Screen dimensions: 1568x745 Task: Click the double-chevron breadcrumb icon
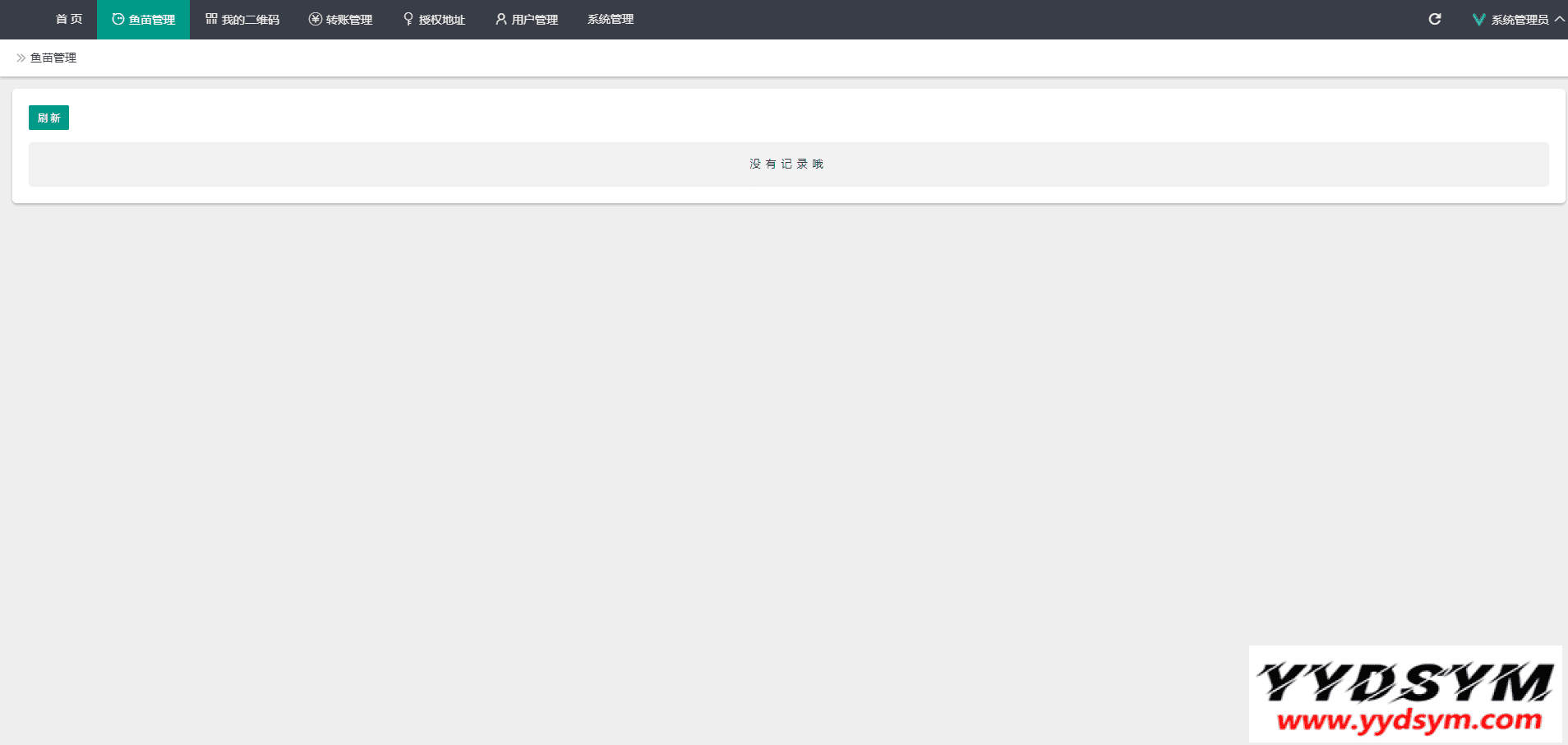[x=21, y=58]
